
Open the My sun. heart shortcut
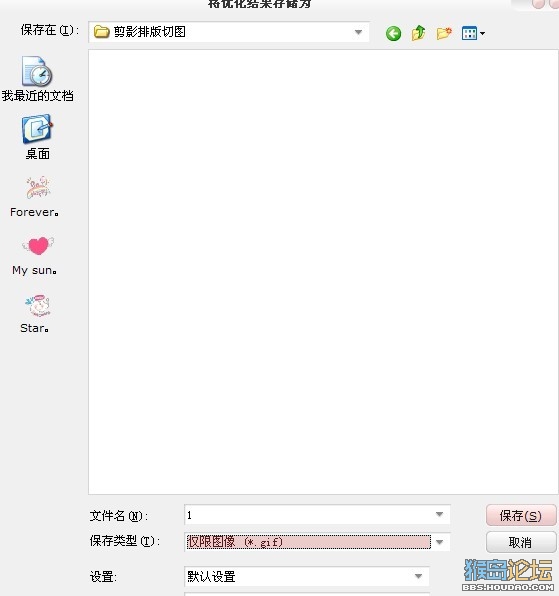[35, 255]
